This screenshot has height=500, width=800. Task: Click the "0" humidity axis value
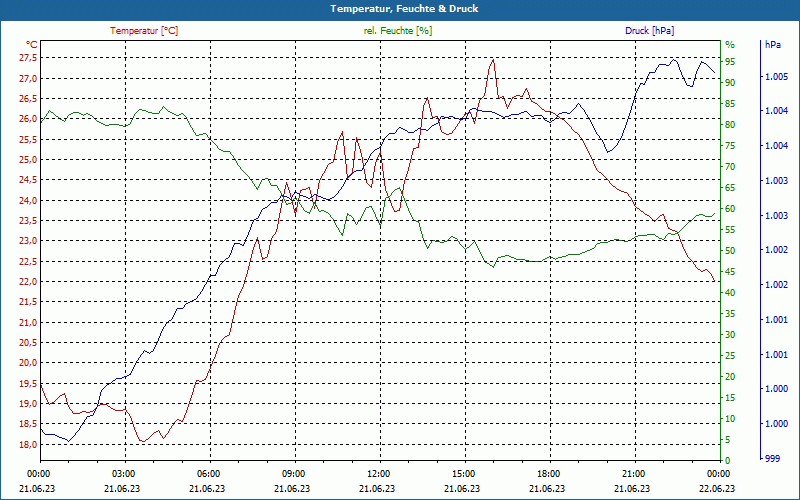tap(728, 461)
